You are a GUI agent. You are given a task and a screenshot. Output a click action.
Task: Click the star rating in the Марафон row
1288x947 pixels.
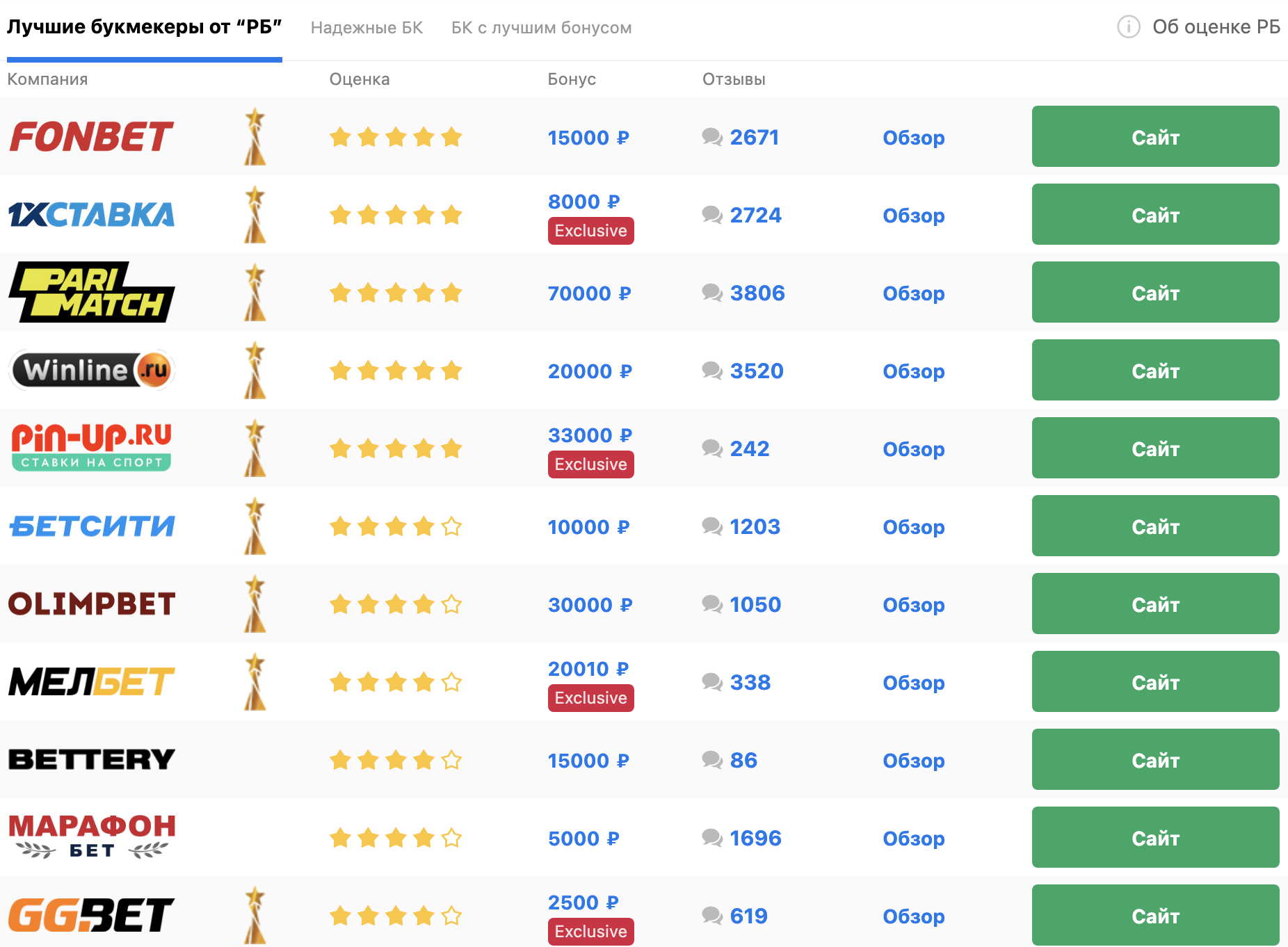click(396, 838)
